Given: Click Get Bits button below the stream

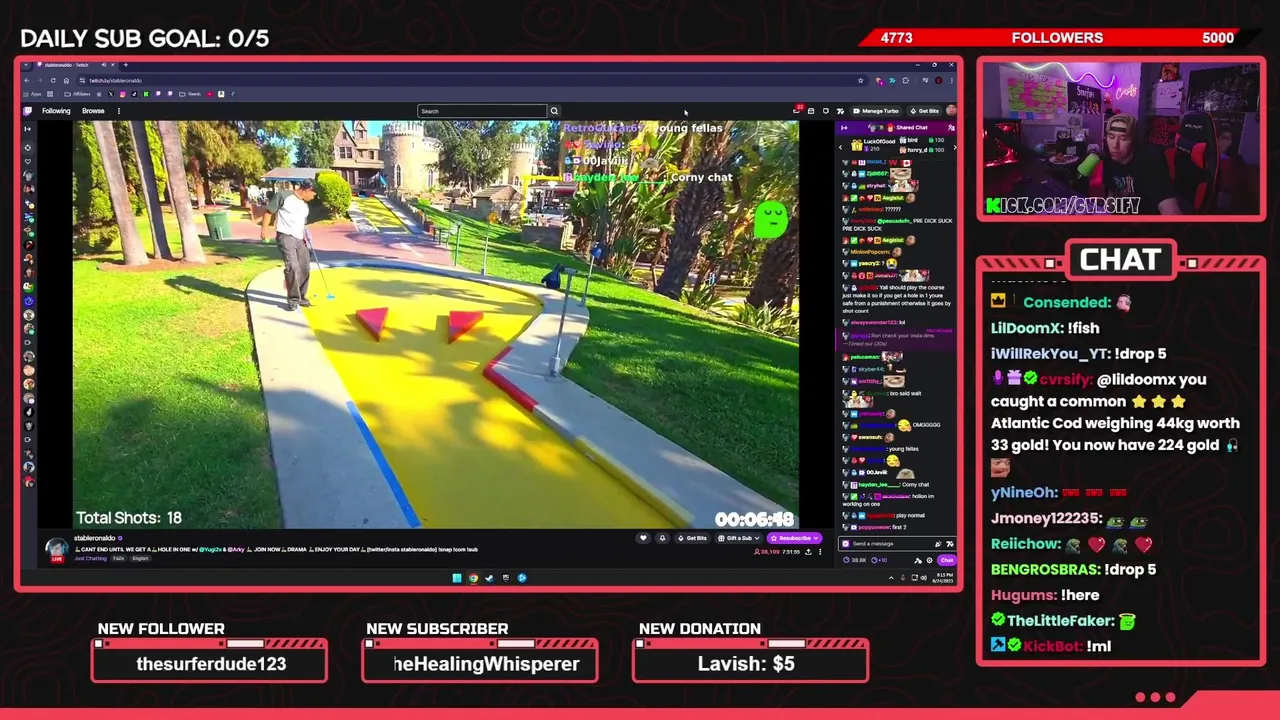Looking at the screenshot, I should (693, 538).
